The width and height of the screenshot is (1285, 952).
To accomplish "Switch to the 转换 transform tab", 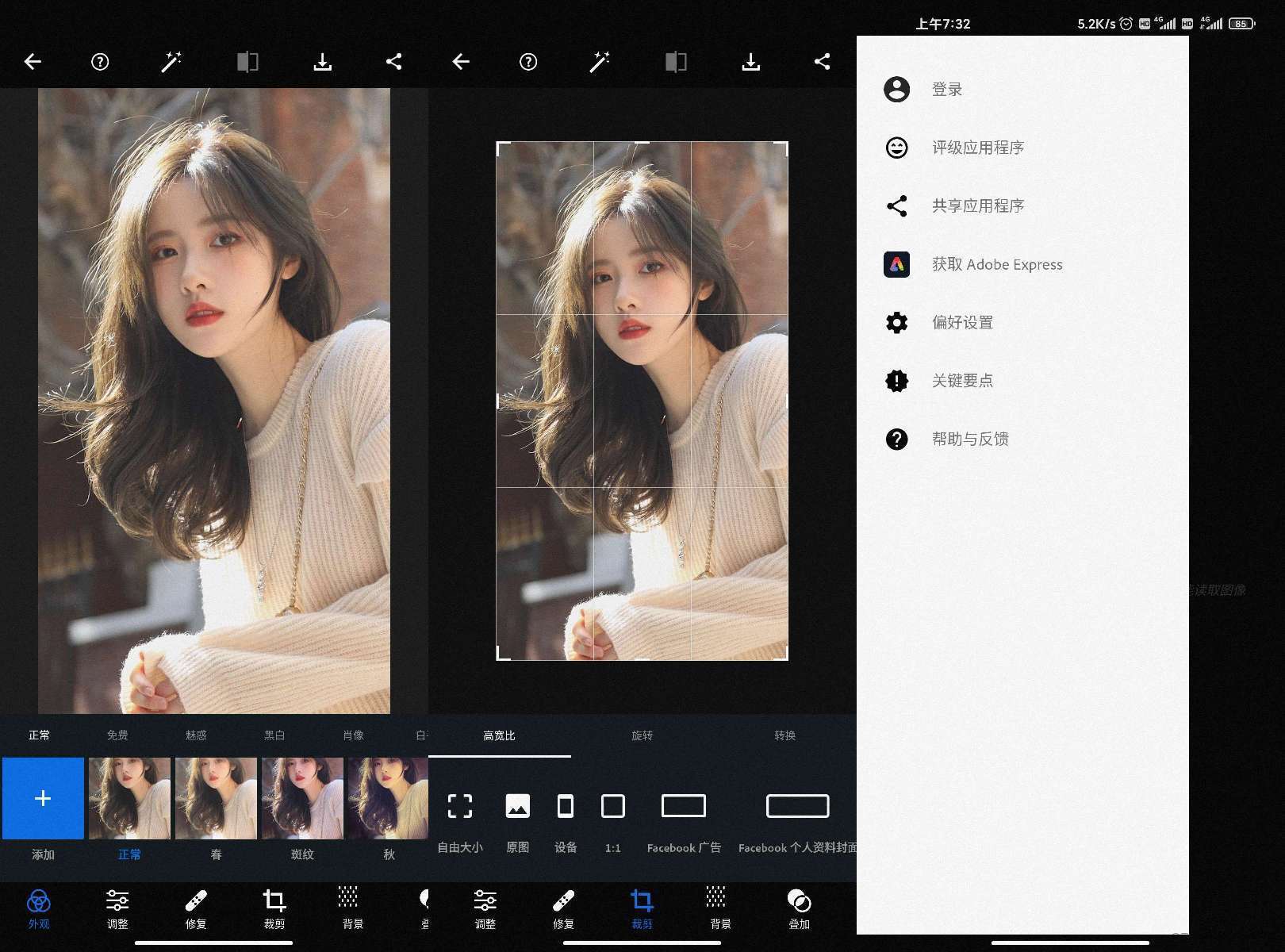I will 784,735.
